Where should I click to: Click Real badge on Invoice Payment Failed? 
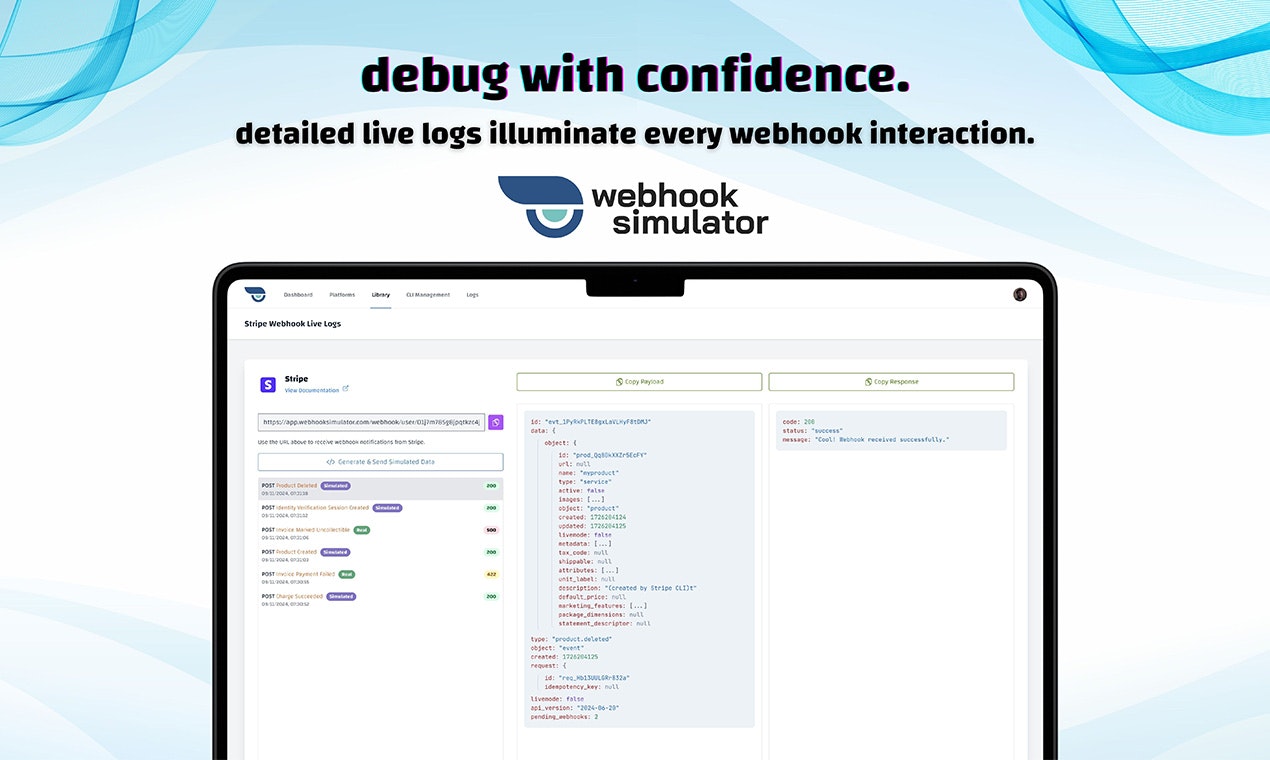pyautogui.click(x=346, y=574)
